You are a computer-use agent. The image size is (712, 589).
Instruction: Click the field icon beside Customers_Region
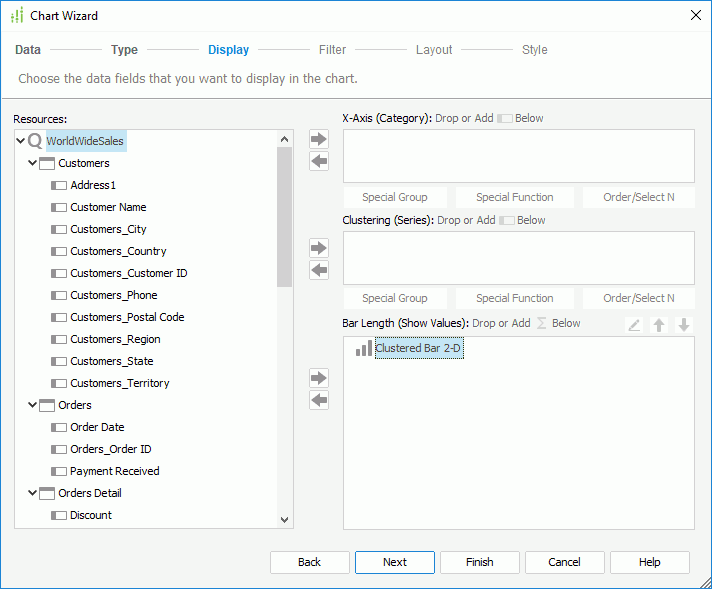59,339
